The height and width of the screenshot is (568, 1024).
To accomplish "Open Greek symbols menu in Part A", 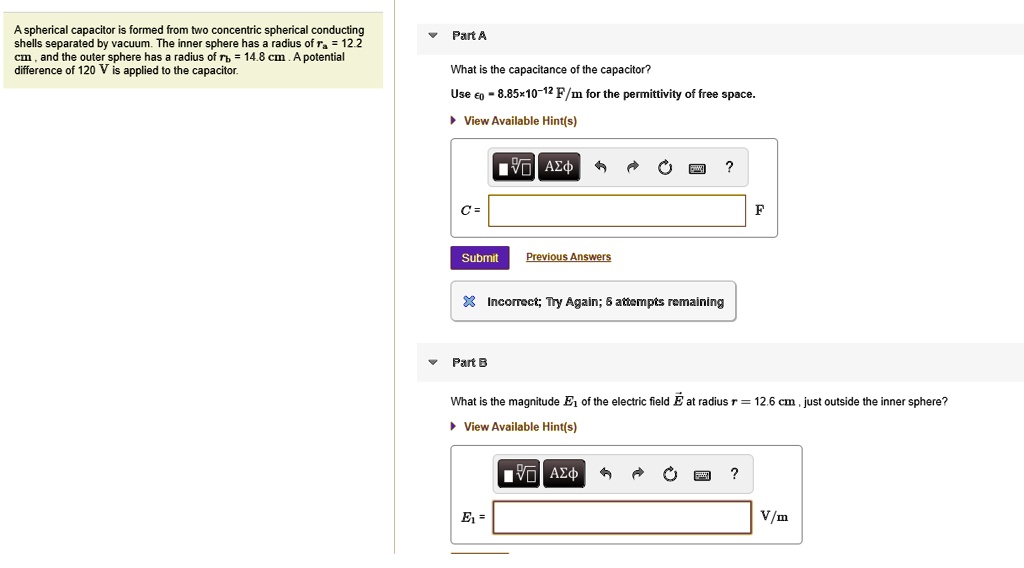I will coord(558,168).
